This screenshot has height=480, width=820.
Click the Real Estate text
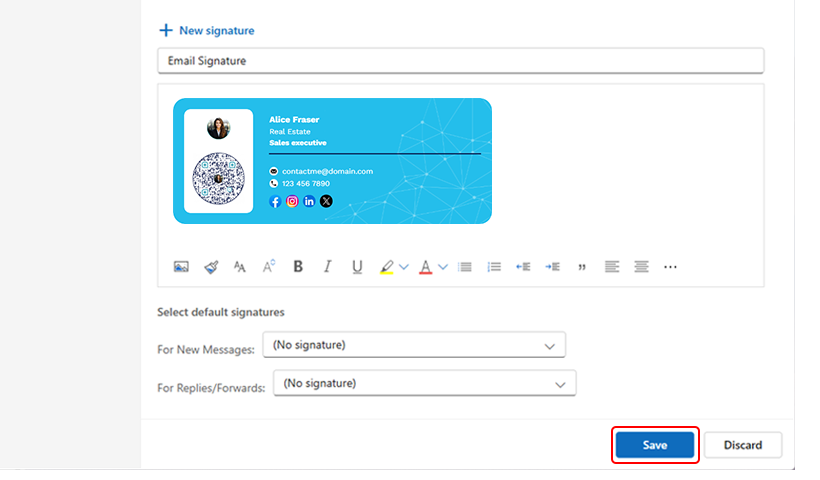[290, 132]
